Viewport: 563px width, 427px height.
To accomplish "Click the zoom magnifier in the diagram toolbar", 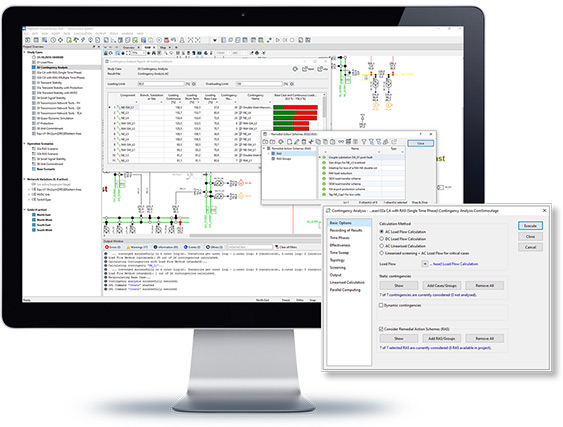I will [117, 53].
